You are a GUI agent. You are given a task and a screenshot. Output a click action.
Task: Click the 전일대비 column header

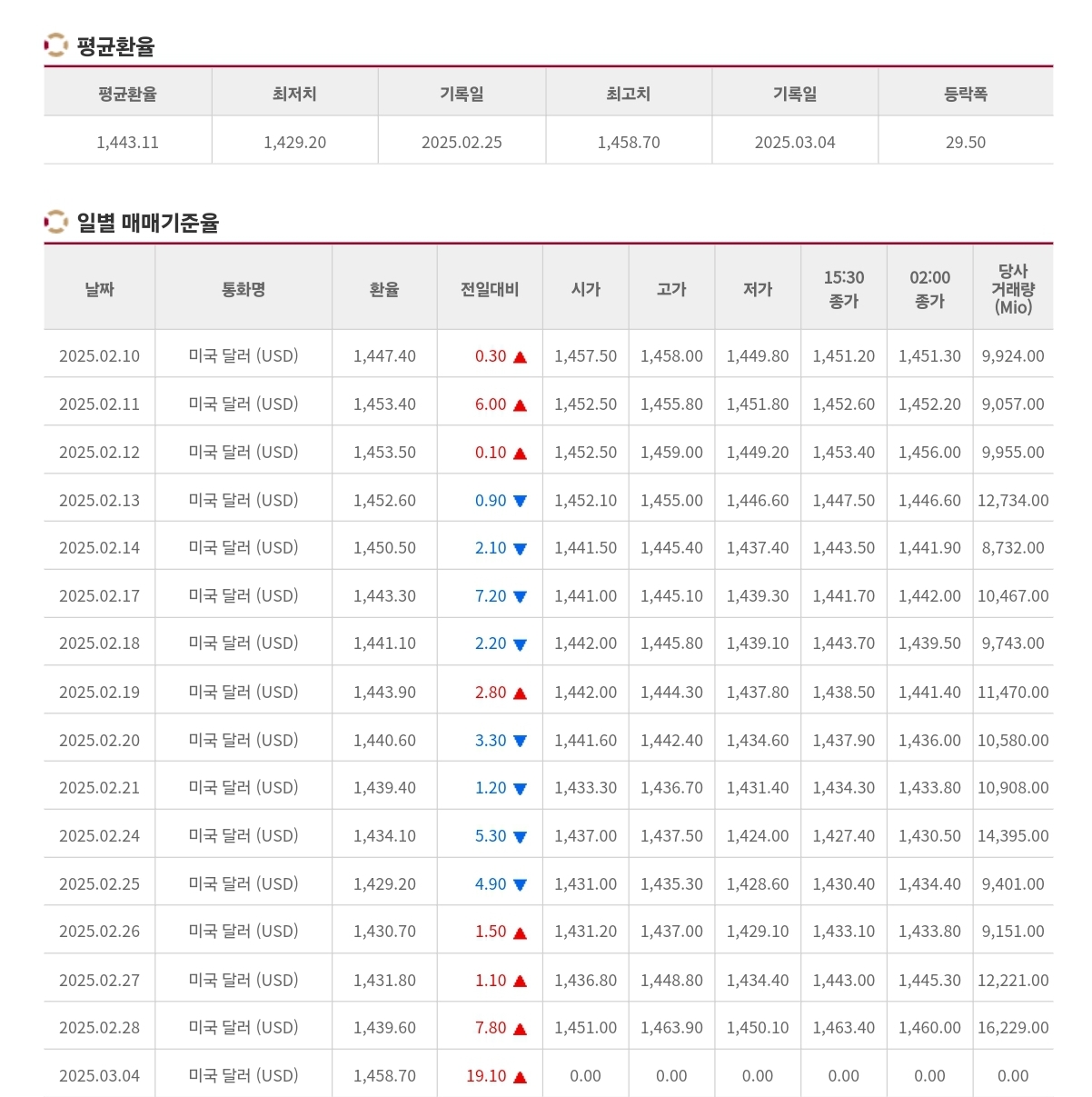click(x=490, y=289)
